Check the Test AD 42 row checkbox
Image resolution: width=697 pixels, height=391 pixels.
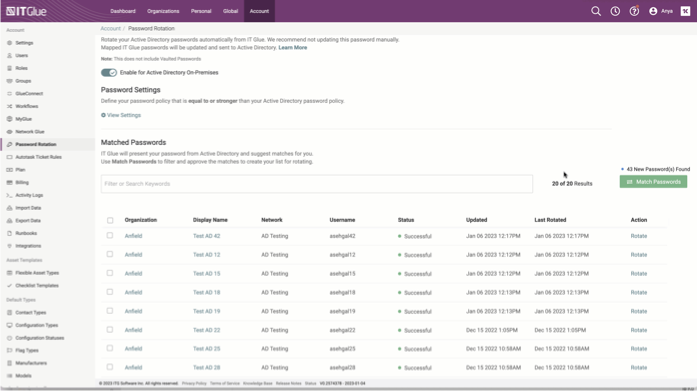(110, 235)
